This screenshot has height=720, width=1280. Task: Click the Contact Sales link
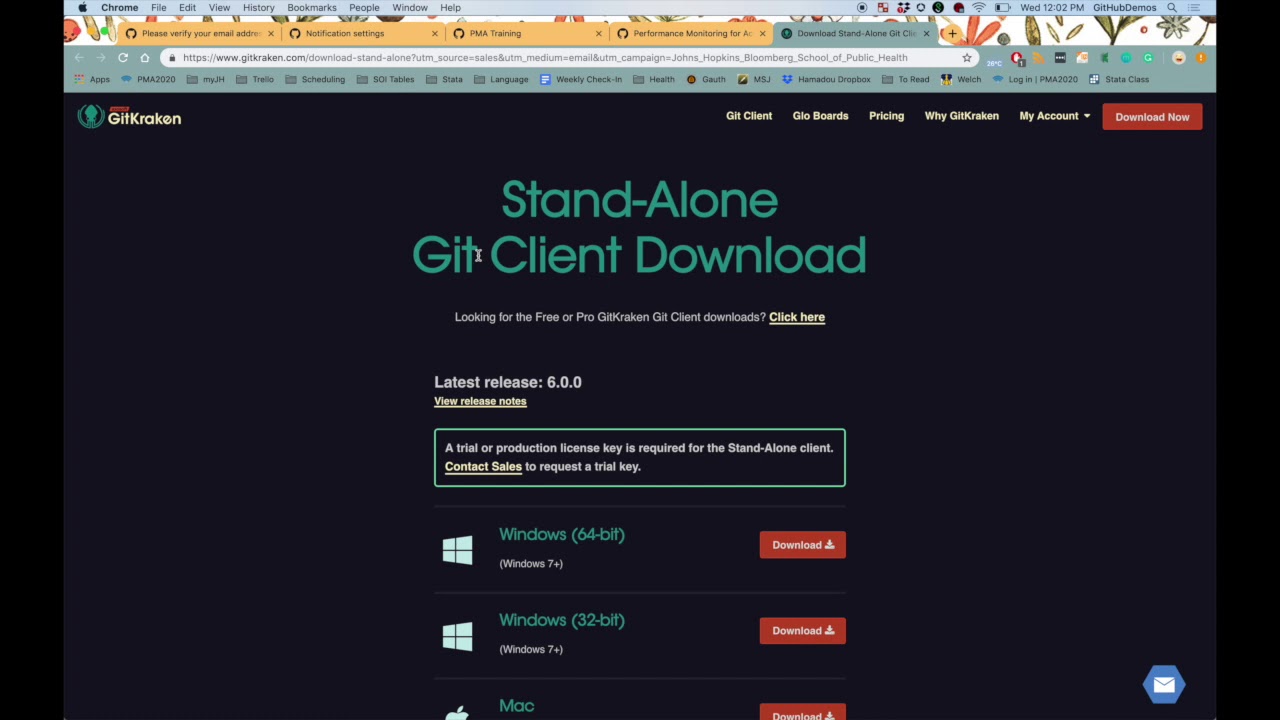tap(483, 466)
